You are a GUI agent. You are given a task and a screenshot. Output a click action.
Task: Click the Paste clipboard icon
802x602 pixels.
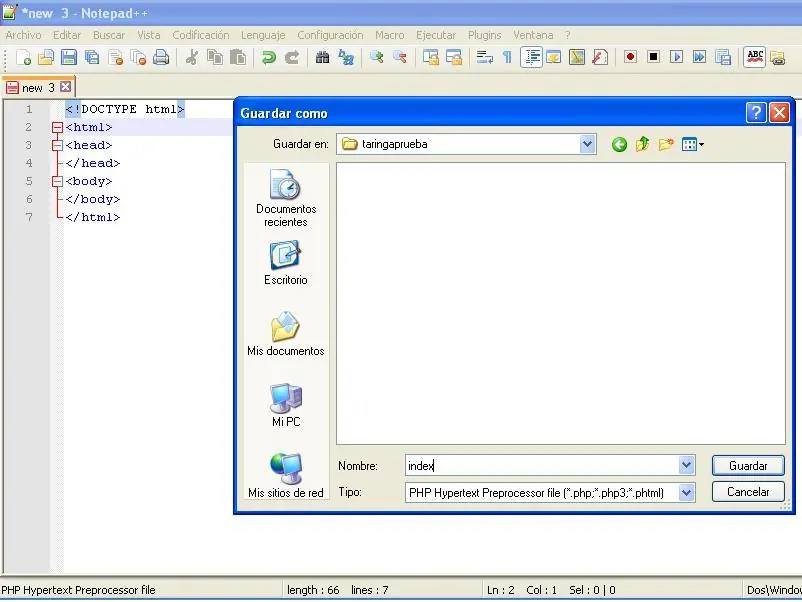coord(238,57)
